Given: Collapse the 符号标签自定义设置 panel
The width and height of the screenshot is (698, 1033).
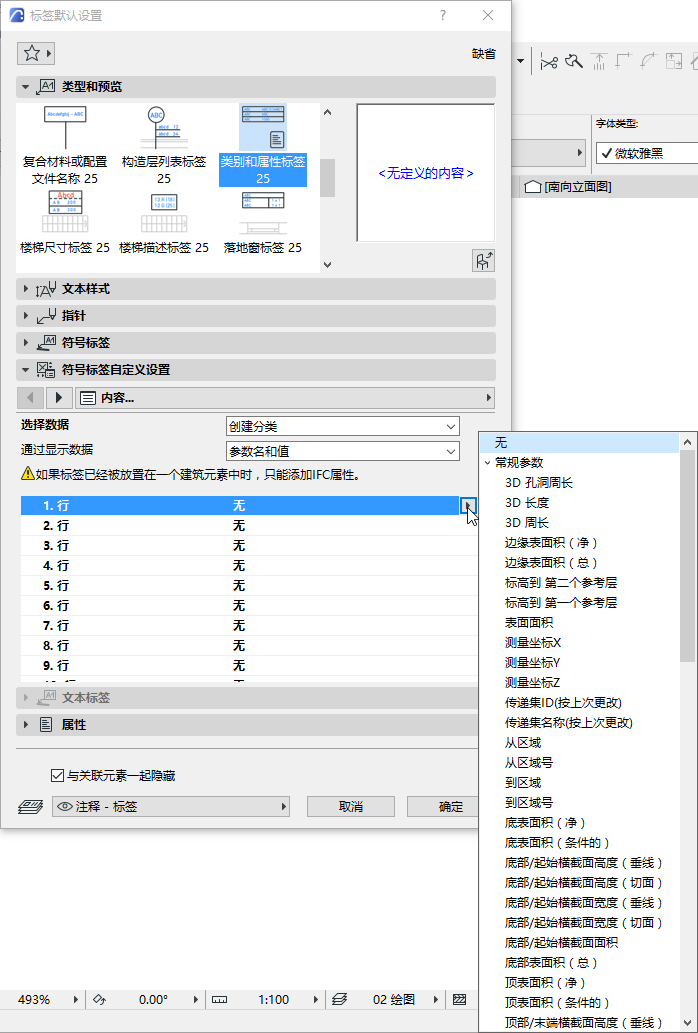Looking at the screenshot, I should [26, 370].
